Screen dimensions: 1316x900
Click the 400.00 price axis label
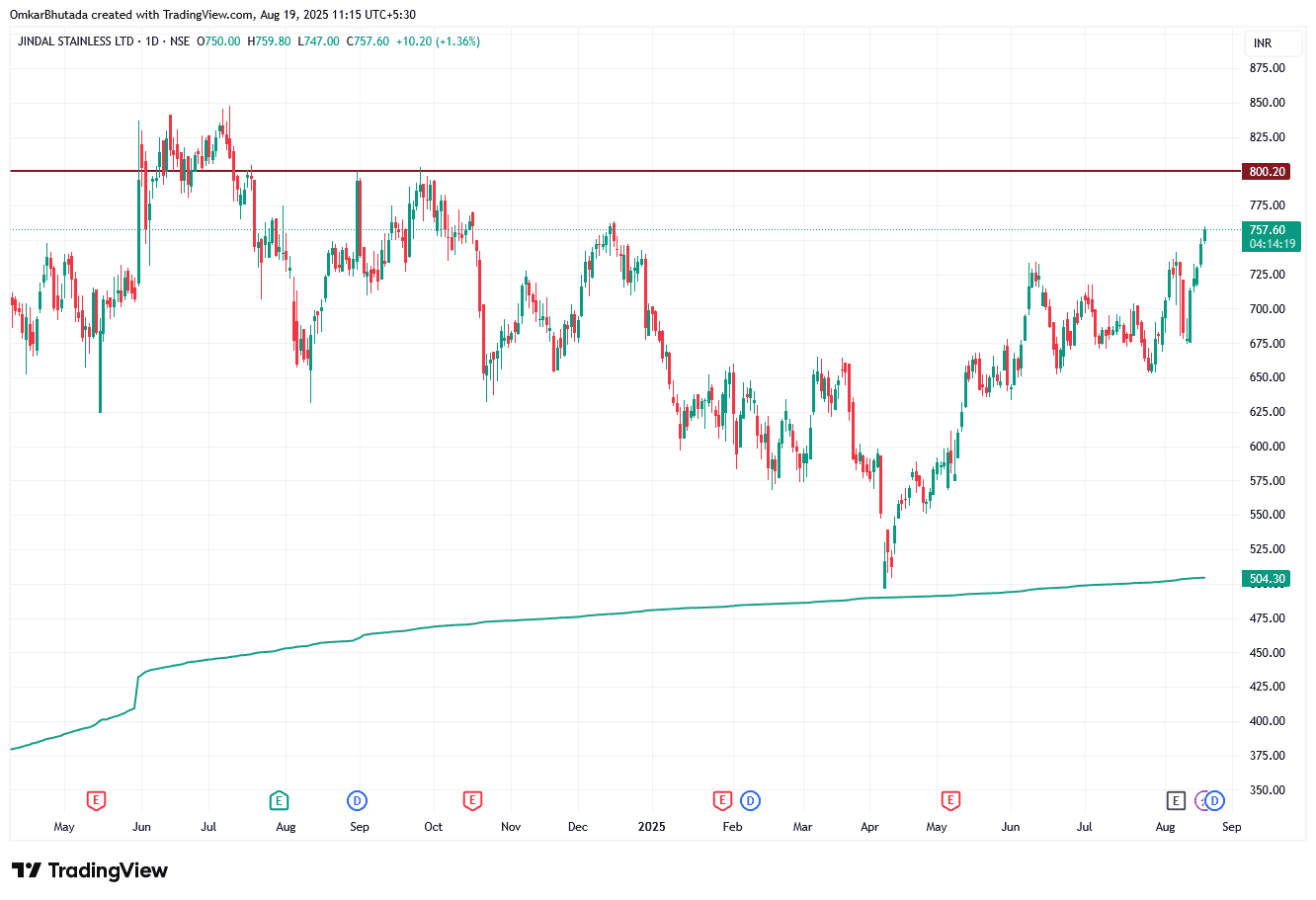1268,721
